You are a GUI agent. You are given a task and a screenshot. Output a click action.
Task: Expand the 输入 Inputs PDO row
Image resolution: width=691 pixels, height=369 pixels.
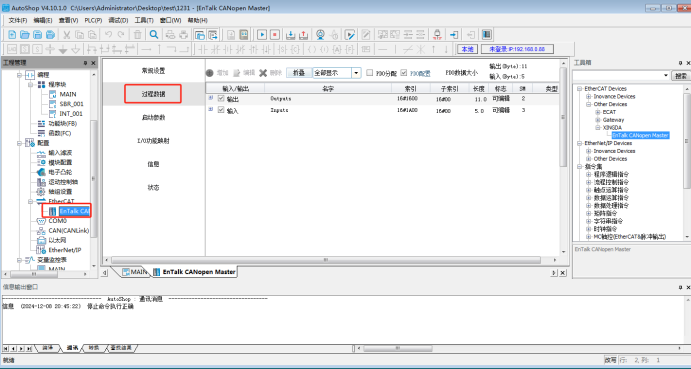point(211,109)
